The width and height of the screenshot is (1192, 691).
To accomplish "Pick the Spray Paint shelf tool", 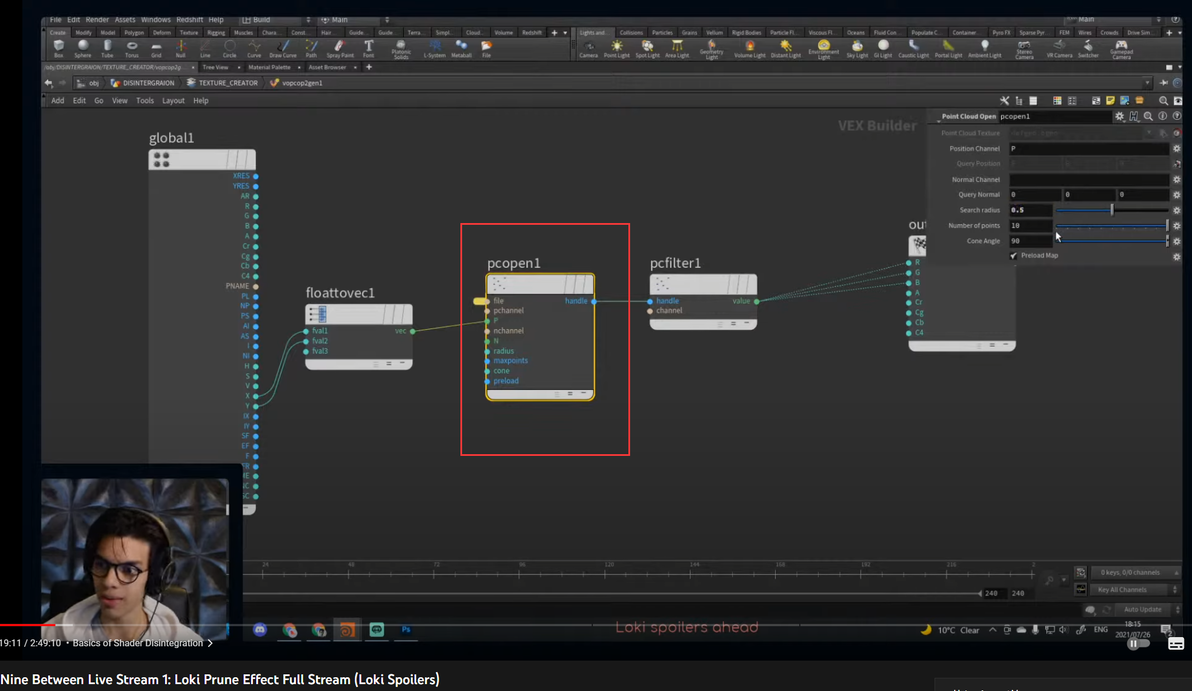I will click(340, 48).
